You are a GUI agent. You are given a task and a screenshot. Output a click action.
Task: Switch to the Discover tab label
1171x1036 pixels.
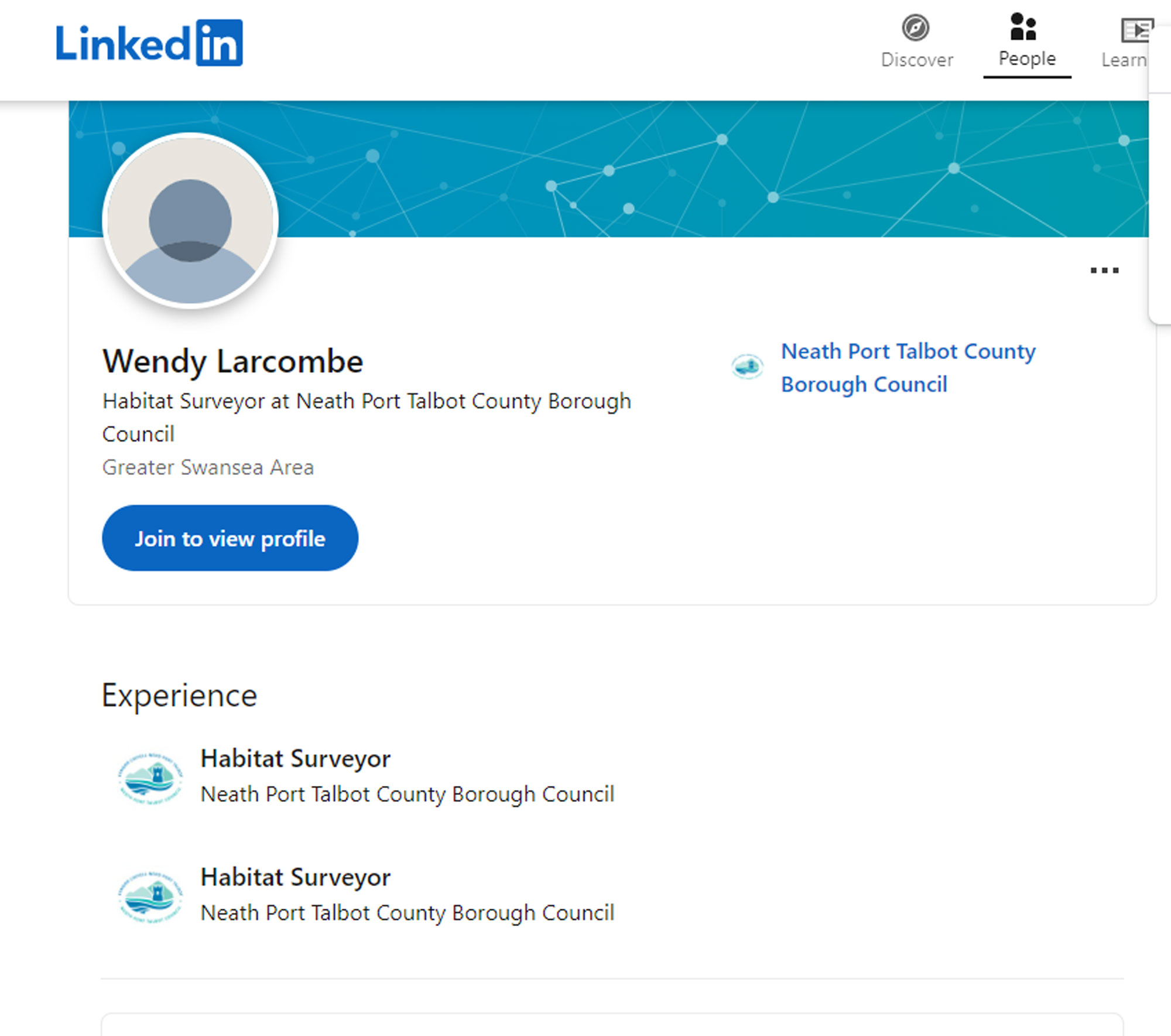917,60
